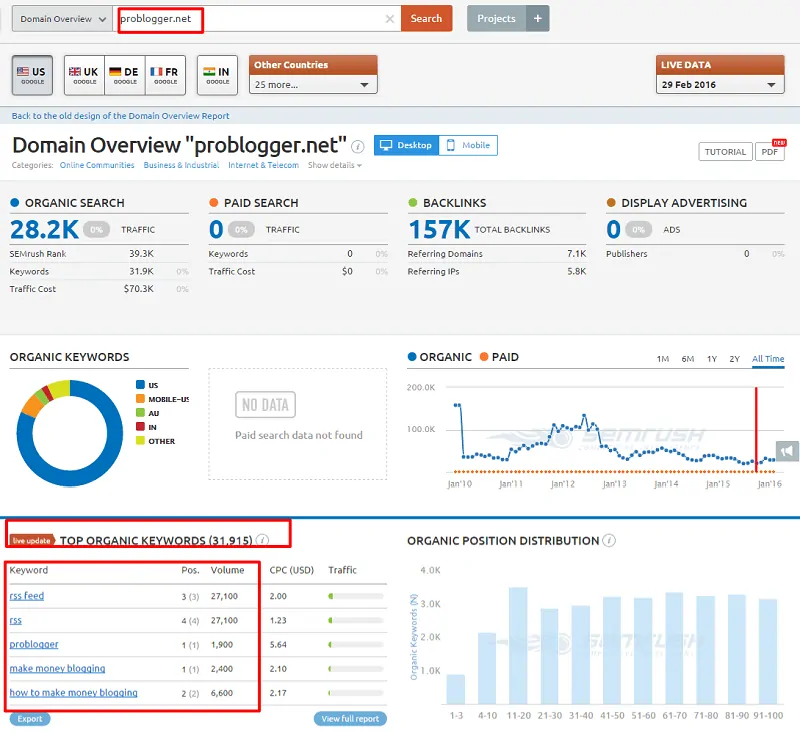
Task: Clear the search box with the X icon
Action: (x=389, y=19)
